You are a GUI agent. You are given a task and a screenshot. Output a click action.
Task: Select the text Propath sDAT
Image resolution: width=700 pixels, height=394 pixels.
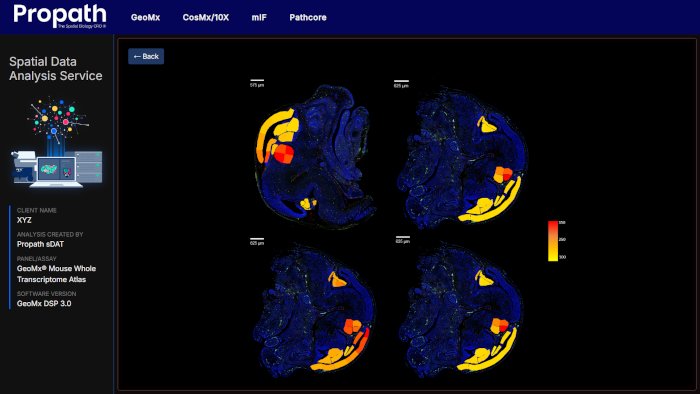[x=40, y=244]
